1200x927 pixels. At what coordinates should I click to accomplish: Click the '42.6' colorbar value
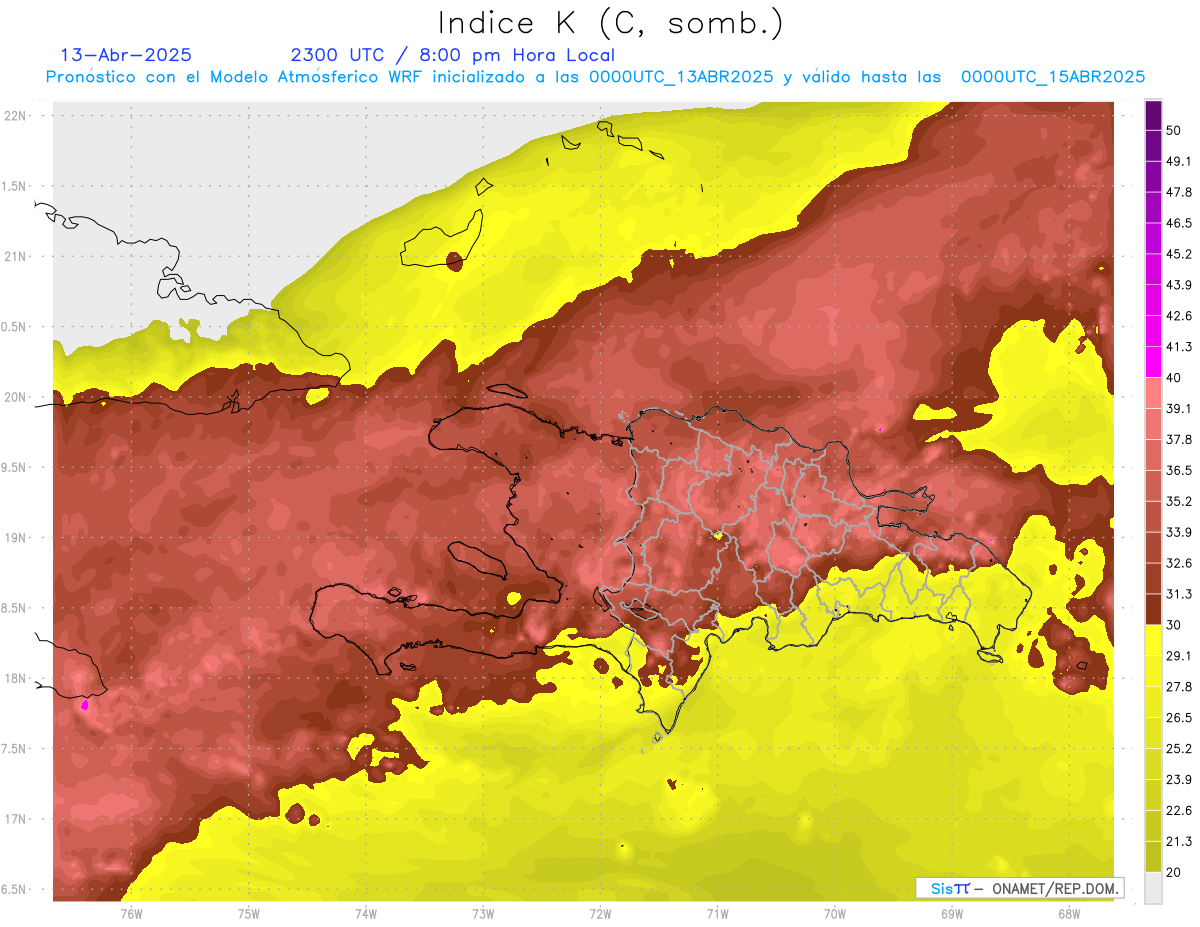pos(1179,316)
